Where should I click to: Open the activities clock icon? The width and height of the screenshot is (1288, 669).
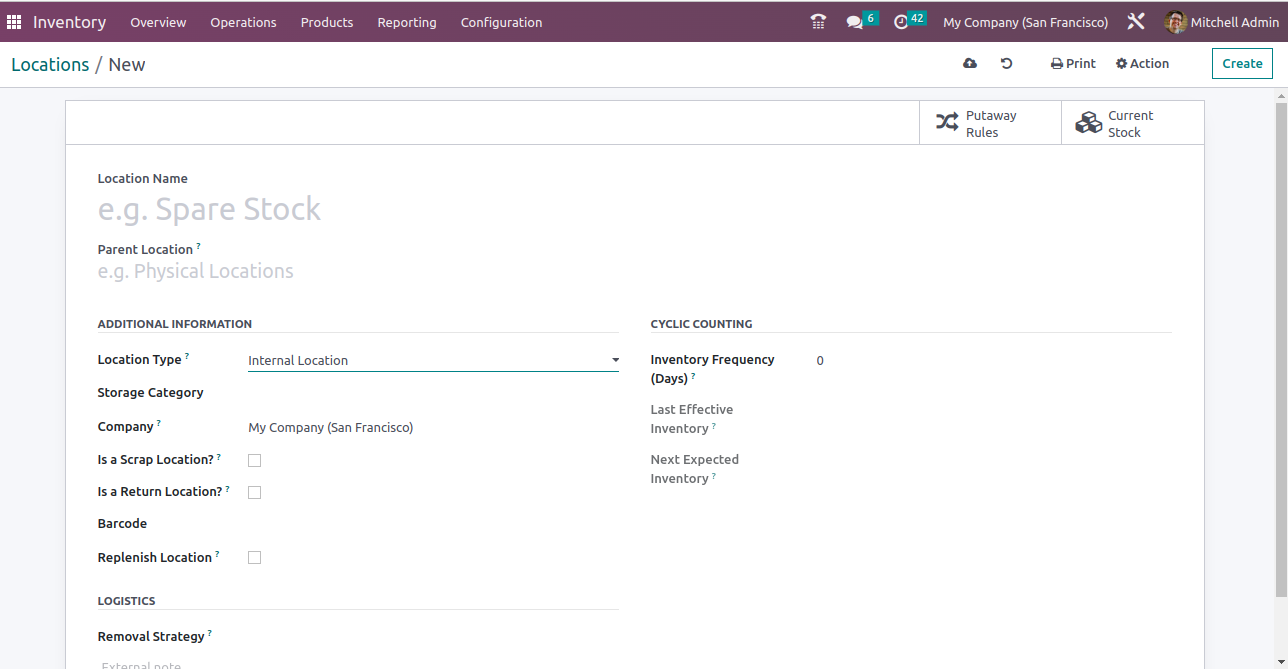(901, 22)
